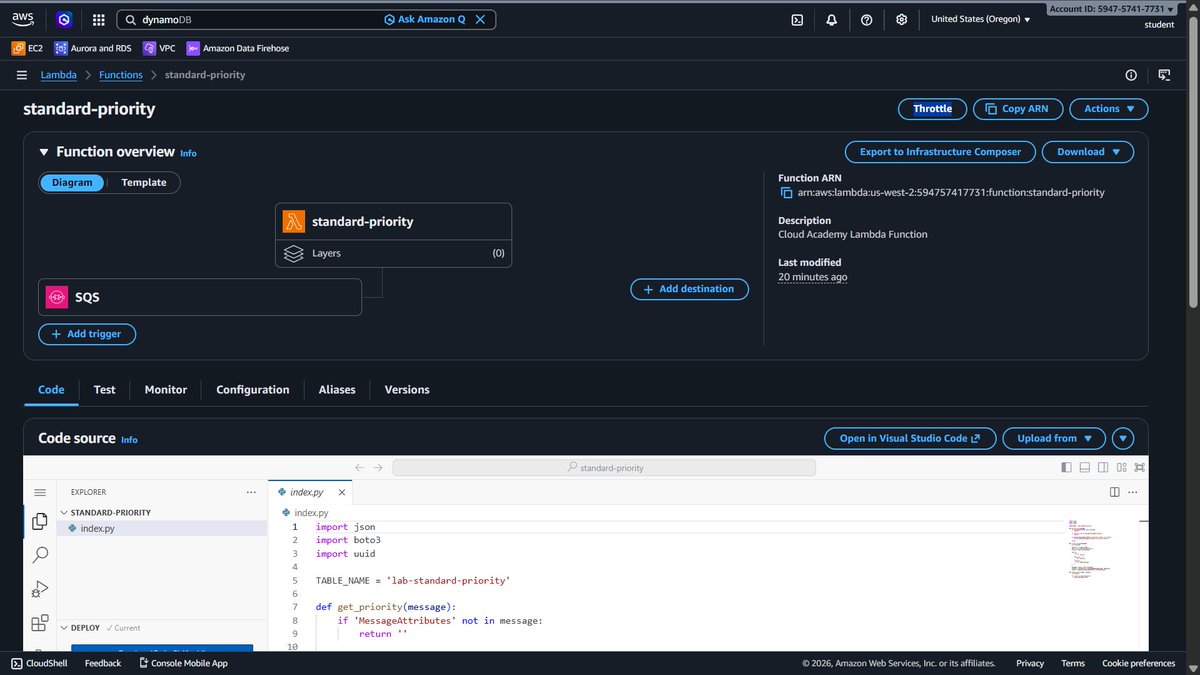Viewport: 1200px width, 675px height.
Task: Open the notifications bell
Action: click(x=832, y=19)
